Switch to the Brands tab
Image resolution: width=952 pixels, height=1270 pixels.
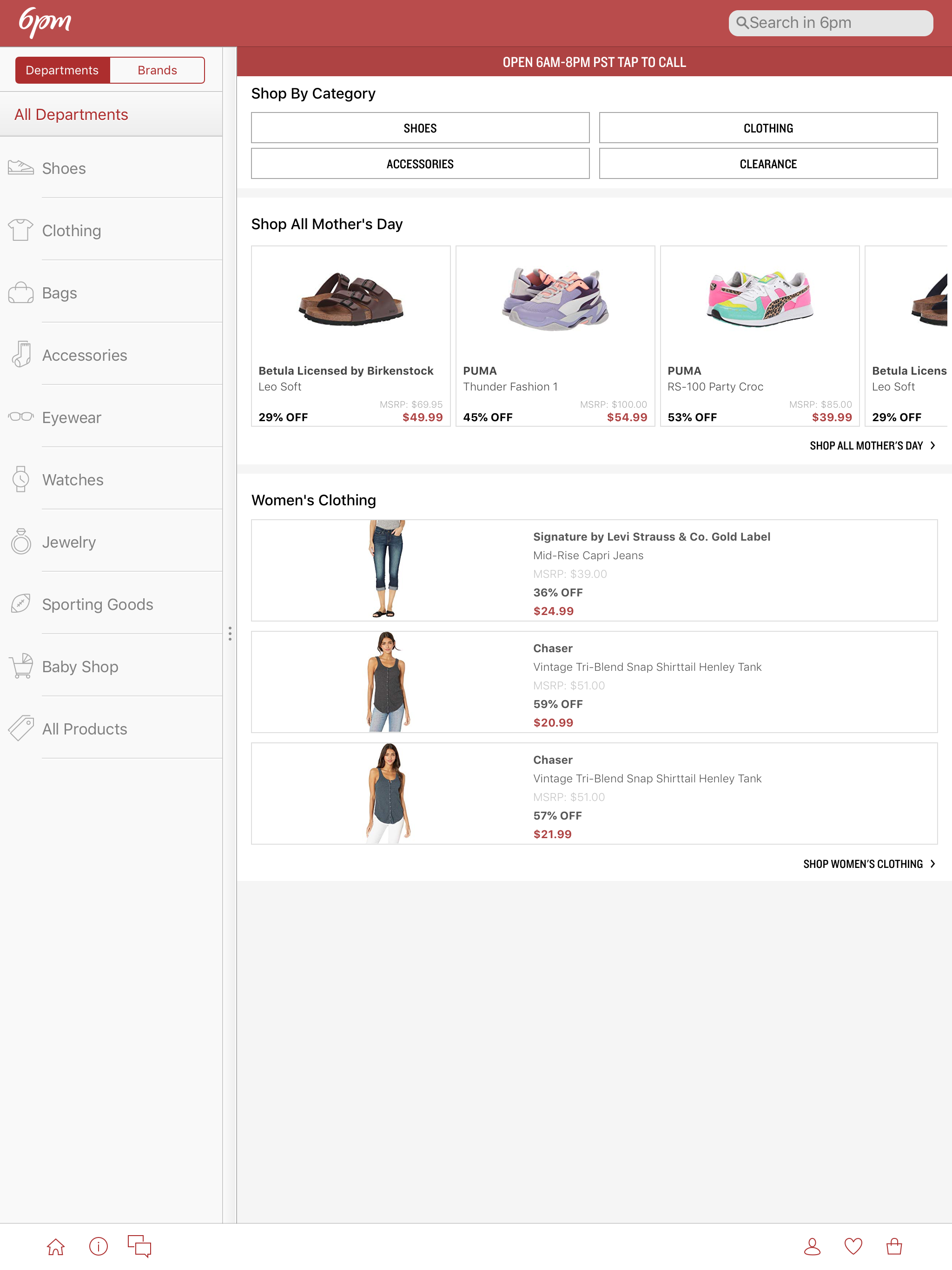(x=157, y=70)
